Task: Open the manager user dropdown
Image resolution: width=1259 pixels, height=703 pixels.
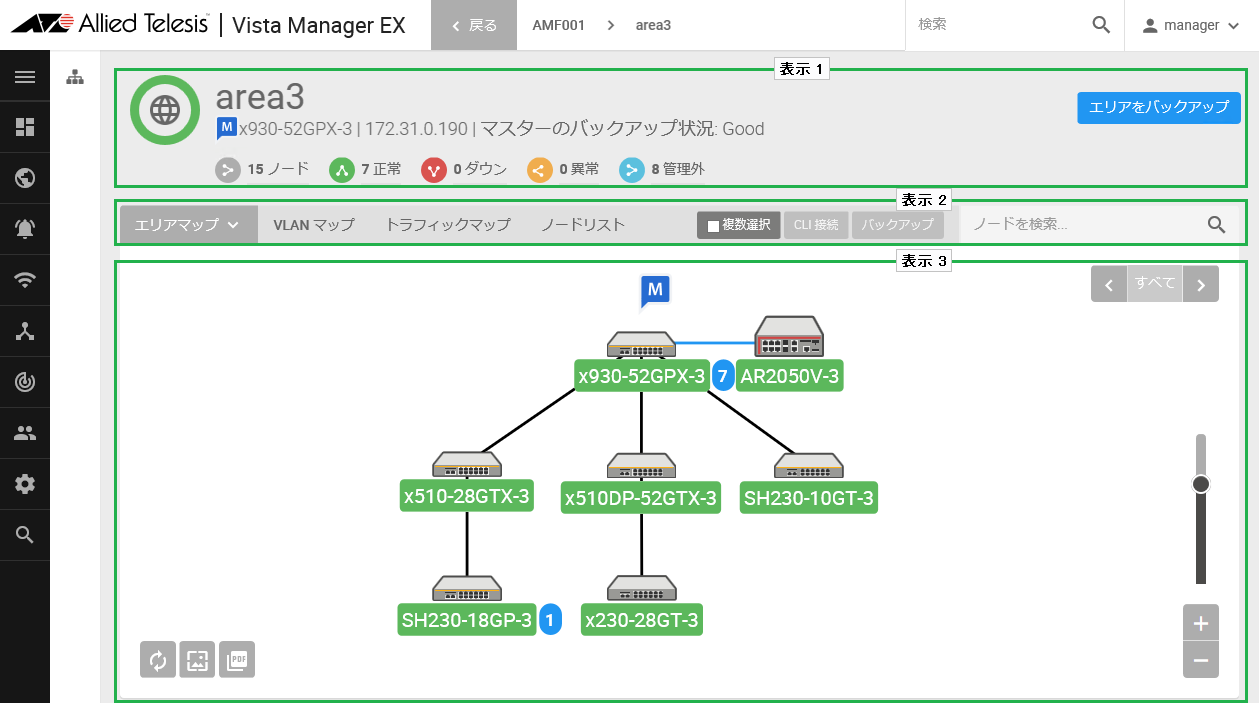Action: pos(1191,25)
